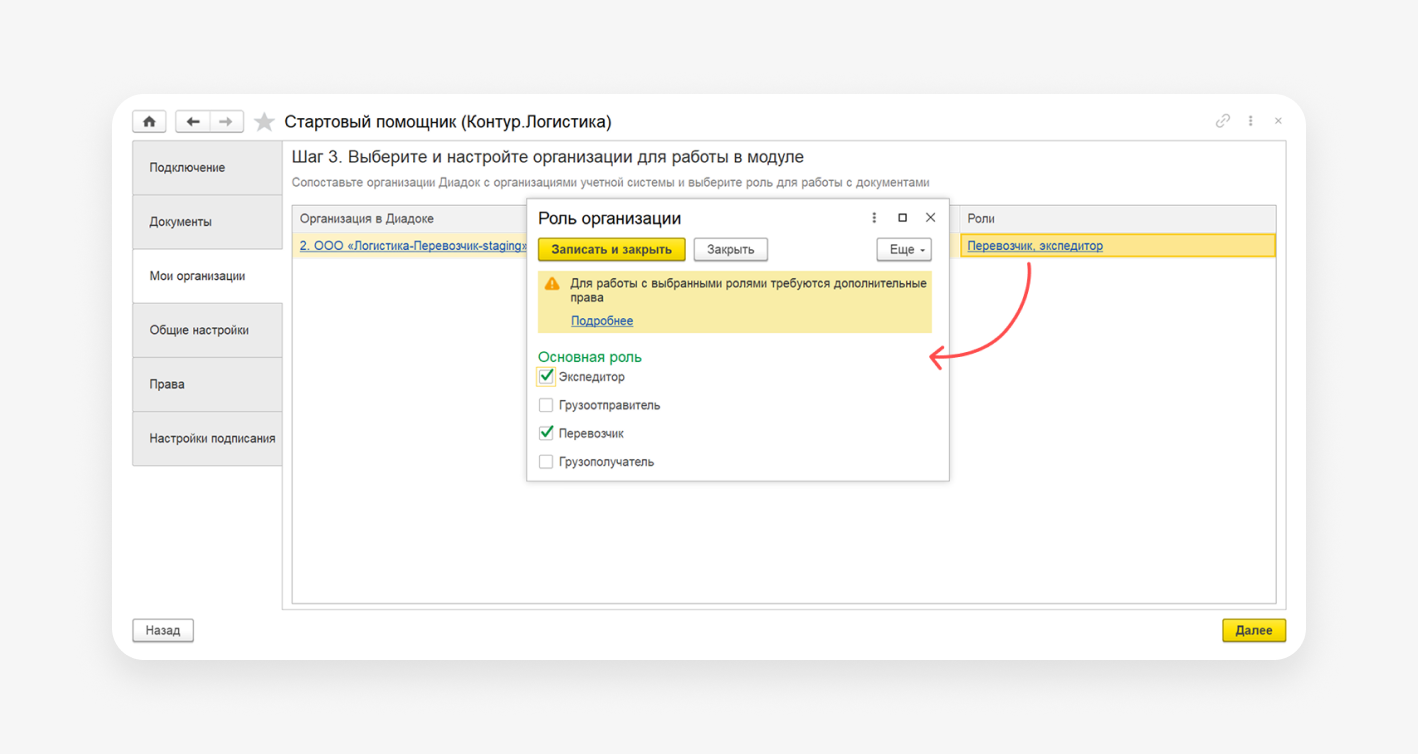Uncheck the Перевозчик role checkbox
Viewport: 1418px width, 754px height.
click(x=546, y=433)
